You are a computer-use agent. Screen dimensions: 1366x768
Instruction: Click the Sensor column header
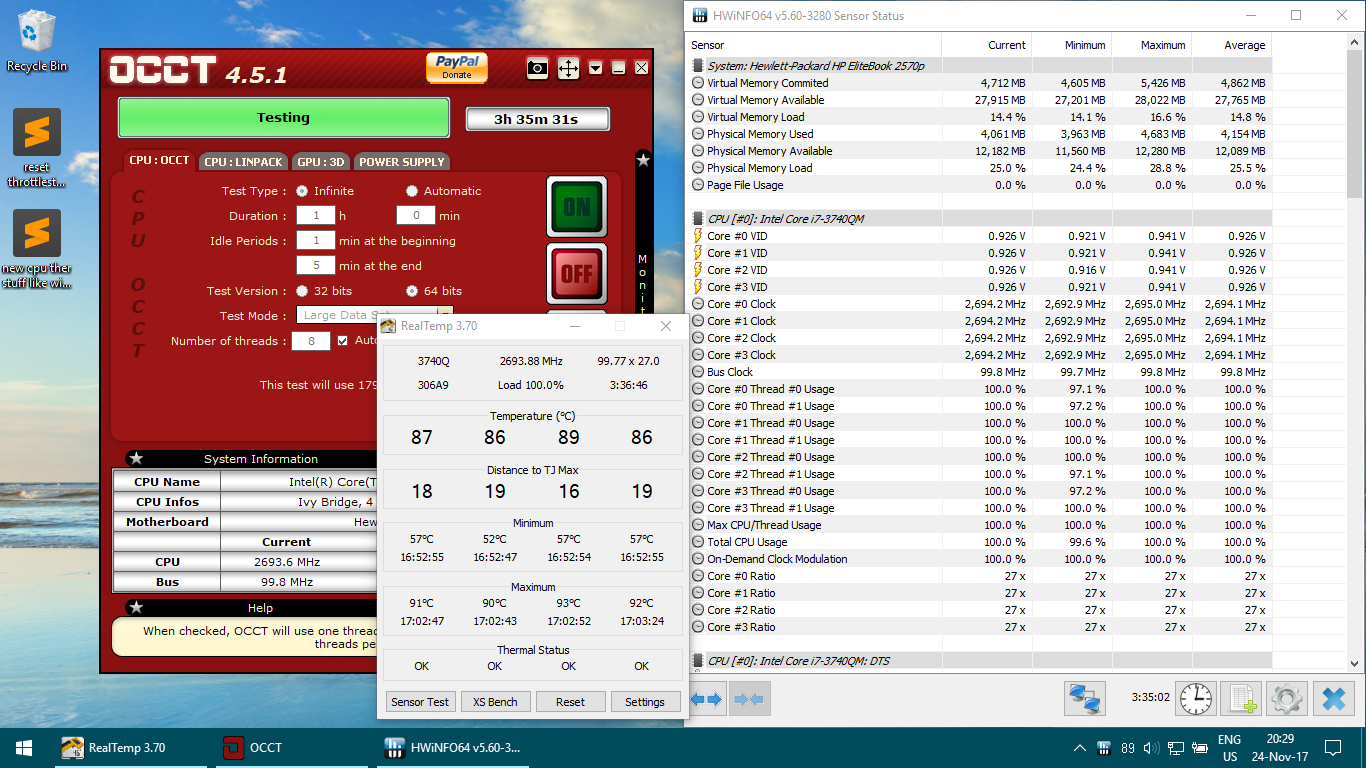pyautogui.click(x=814, y=45)
